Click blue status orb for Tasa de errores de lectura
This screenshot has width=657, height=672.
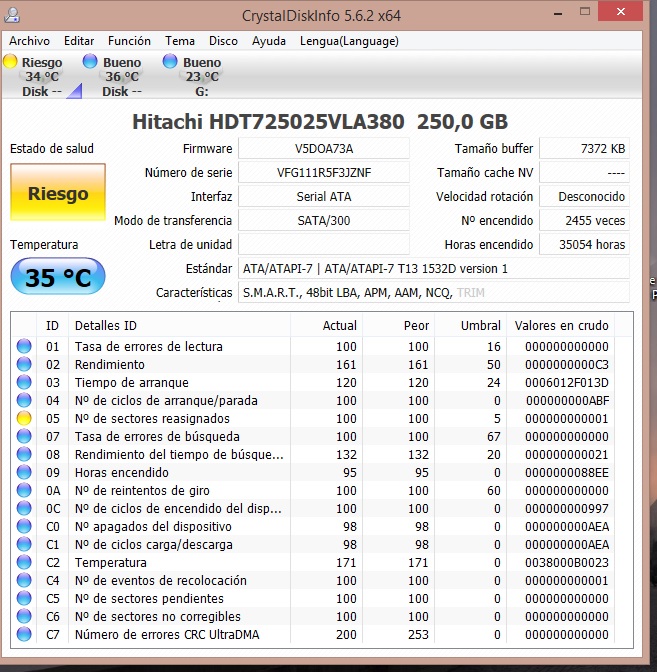pos(24,347)
